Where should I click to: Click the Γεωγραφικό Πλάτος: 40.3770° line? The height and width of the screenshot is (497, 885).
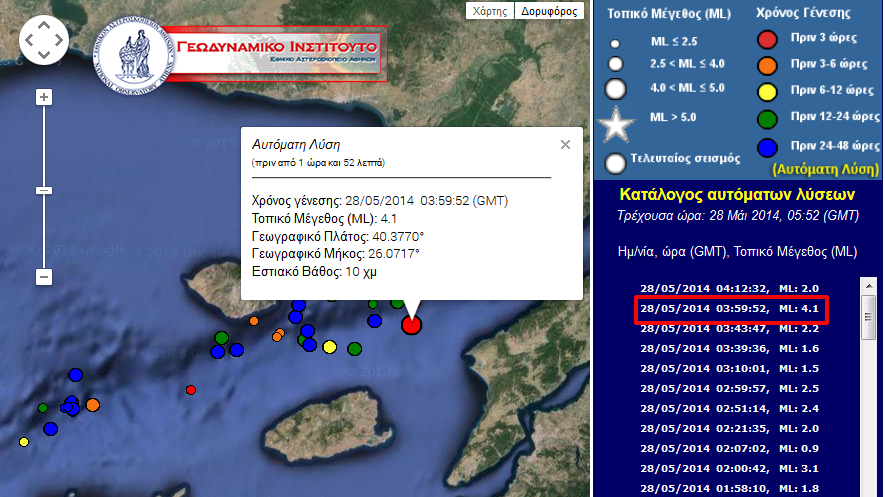click(338, 236)
